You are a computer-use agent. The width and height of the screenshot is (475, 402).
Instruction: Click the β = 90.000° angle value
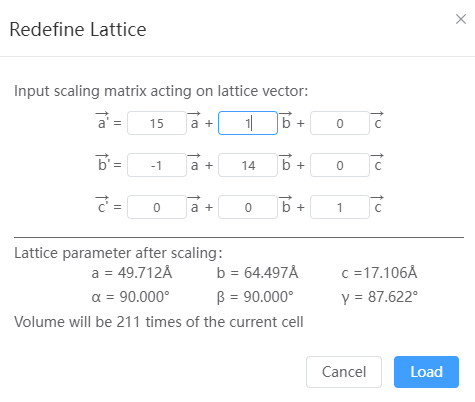(x=255, y=297)
